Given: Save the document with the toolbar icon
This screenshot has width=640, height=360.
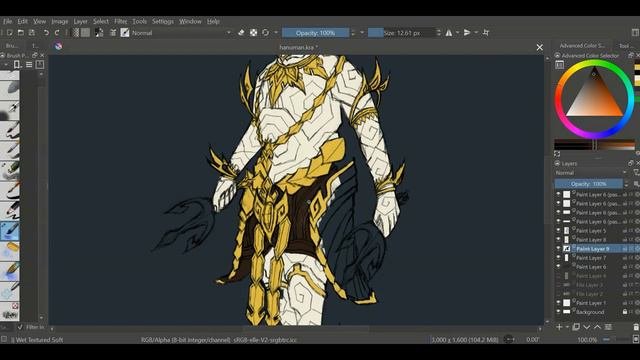Looking at the screenshot, I should pyautogui.click(x=32, y=33).
